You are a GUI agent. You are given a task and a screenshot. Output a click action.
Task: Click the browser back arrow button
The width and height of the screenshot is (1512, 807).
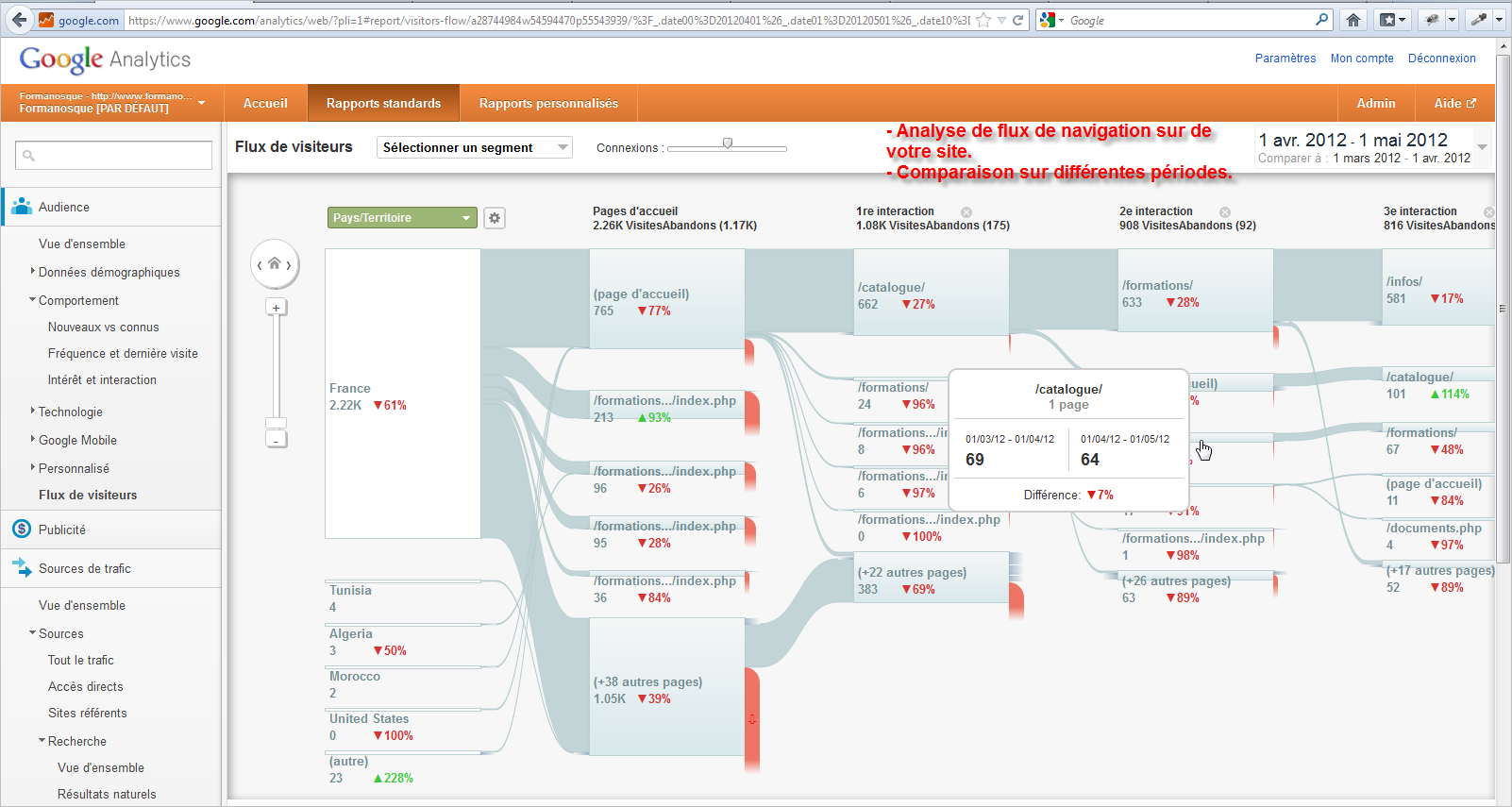pos(19,19)
